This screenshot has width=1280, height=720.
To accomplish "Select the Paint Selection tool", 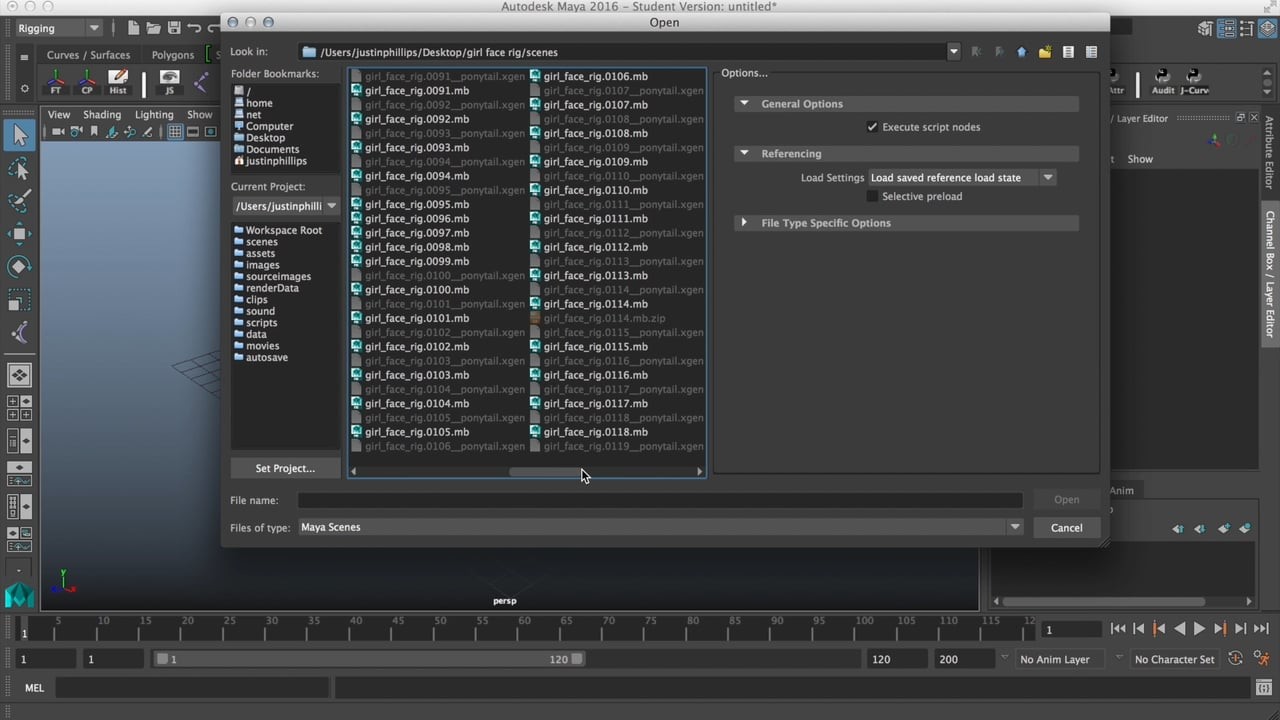I will click(x=20, y=200).
